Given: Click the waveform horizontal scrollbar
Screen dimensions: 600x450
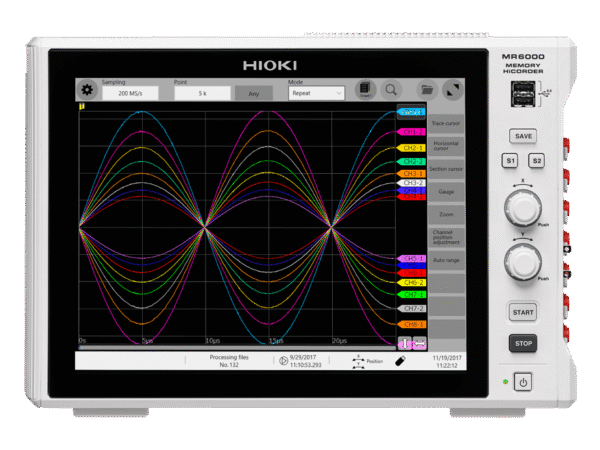Looking at the screenshot, I should click(x=237, y=348).
